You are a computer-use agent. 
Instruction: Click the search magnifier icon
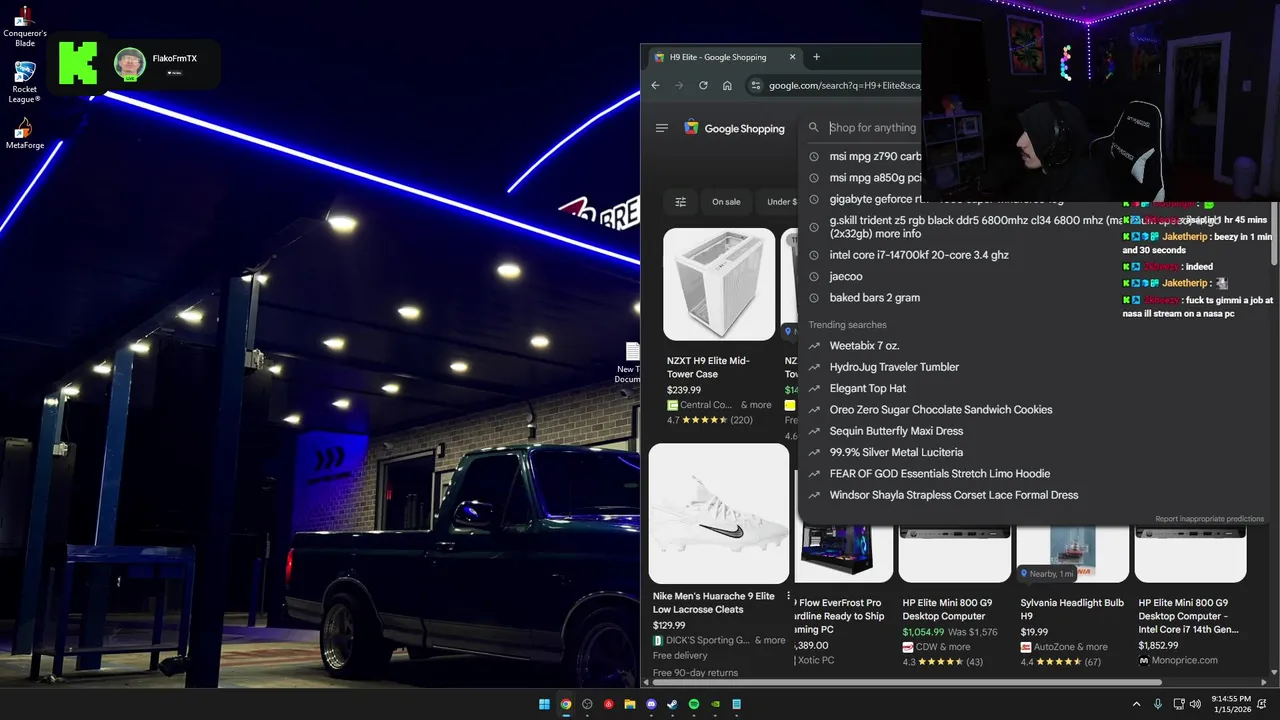(814, 128)
